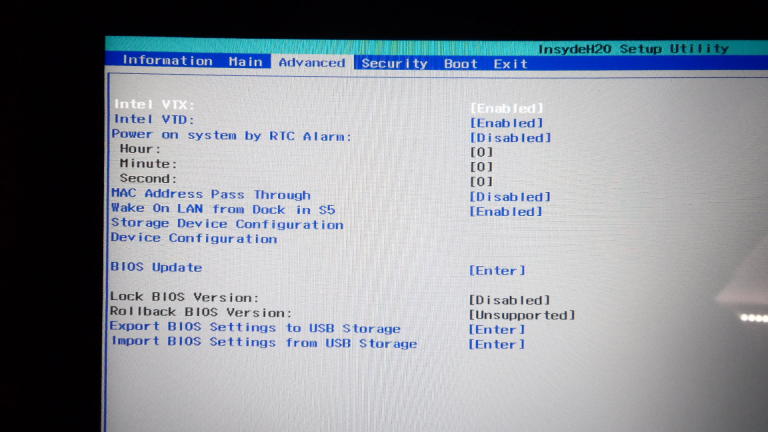Toggle Intel VTX Enabled value

506,108
